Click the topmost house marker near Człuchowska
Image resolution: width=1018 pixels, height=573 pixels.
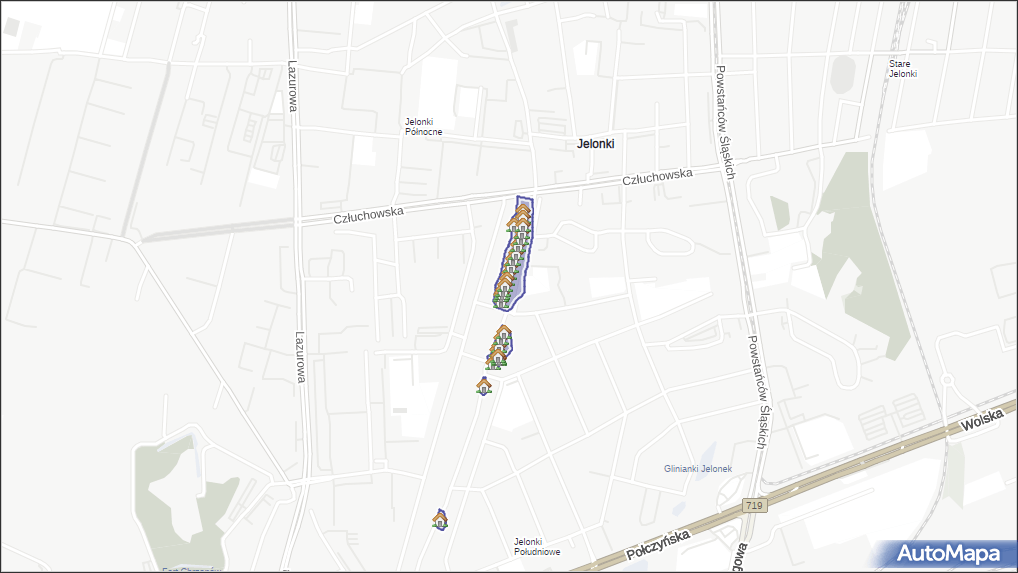523,209
